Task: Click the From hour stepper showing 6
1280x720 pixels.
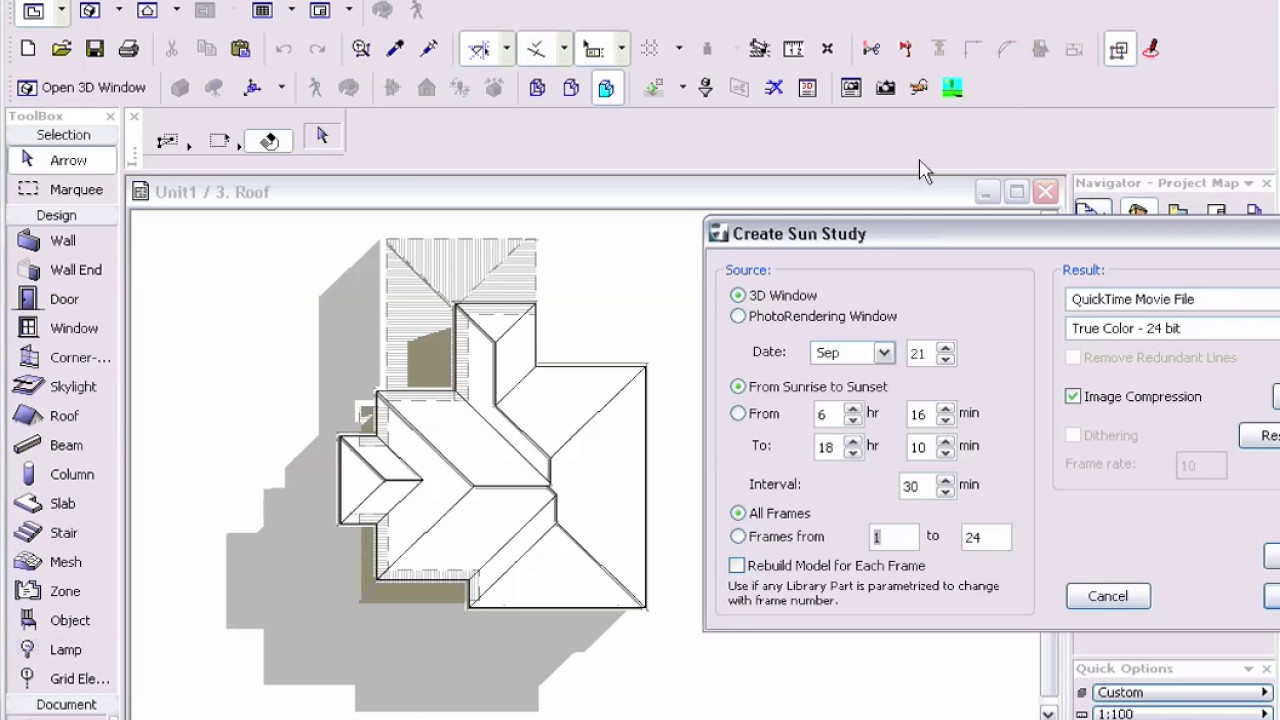Action: (x=852, y=414)
